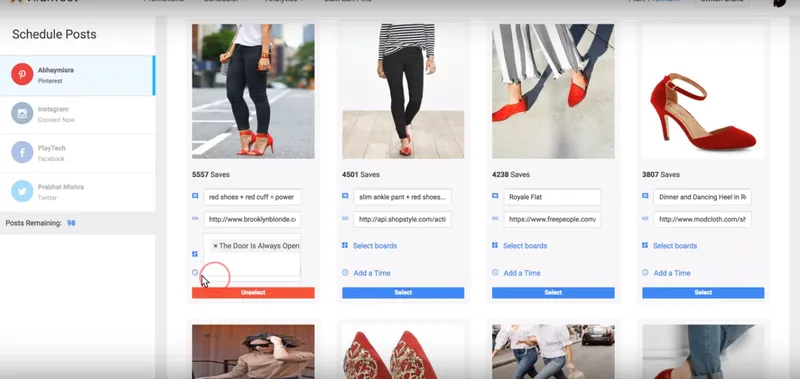Click the clock icon in the 3807 Saves card

tap(645, 273)
